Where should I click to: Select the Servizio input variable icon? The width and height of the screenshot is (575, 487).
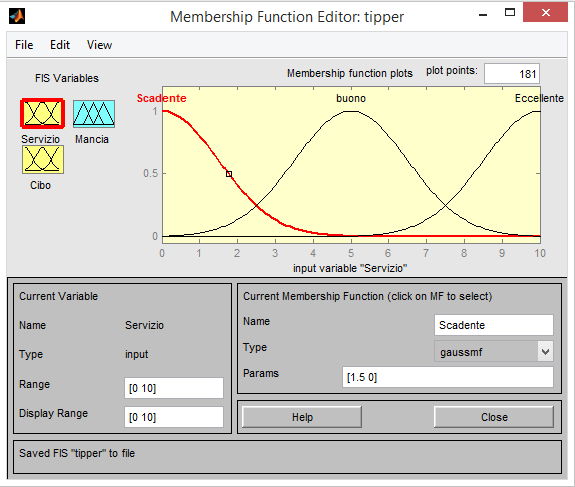(43, 113)
